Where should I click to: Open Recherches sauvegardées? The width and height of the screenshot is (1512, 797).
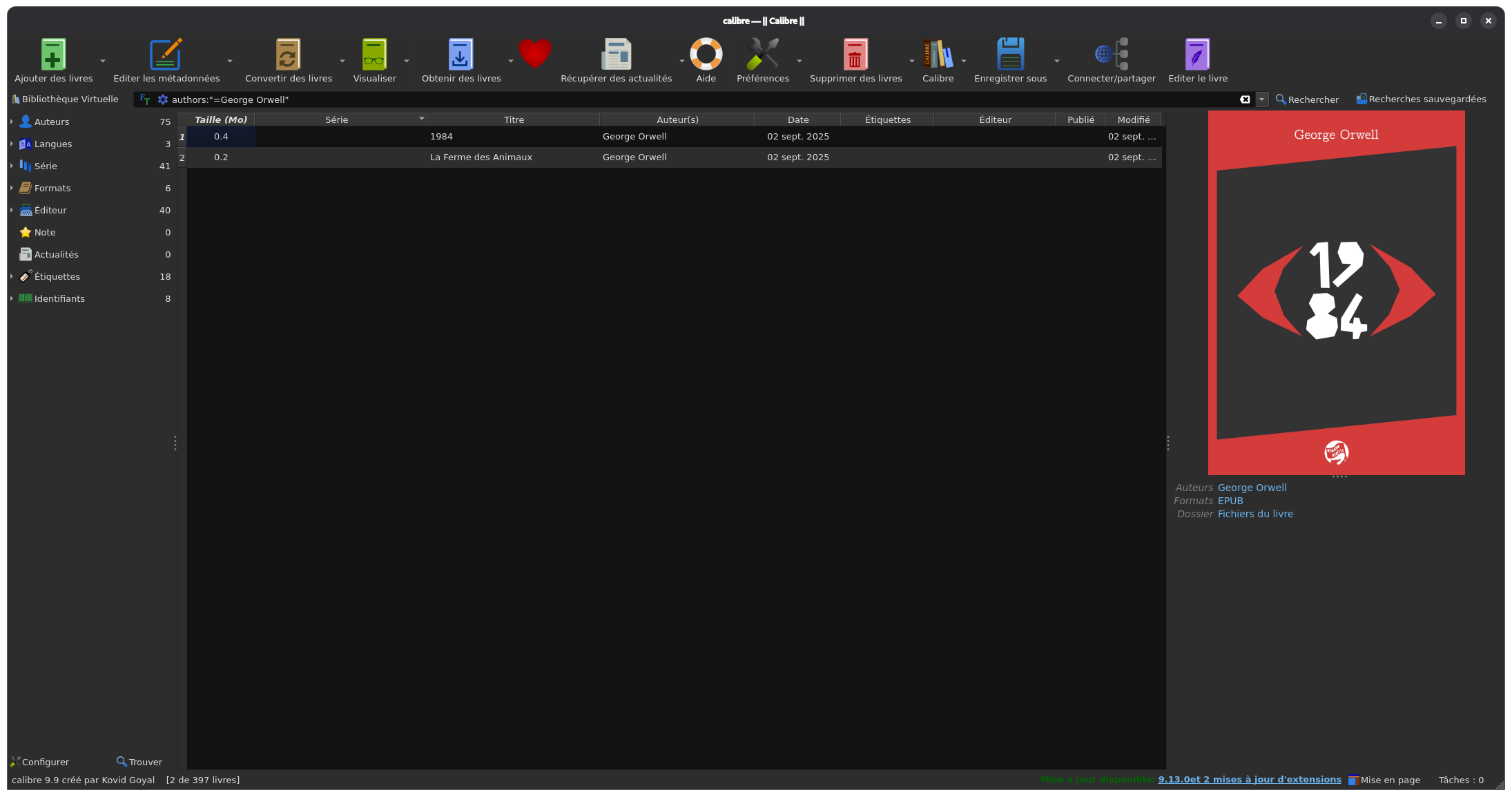(1421, 99)
